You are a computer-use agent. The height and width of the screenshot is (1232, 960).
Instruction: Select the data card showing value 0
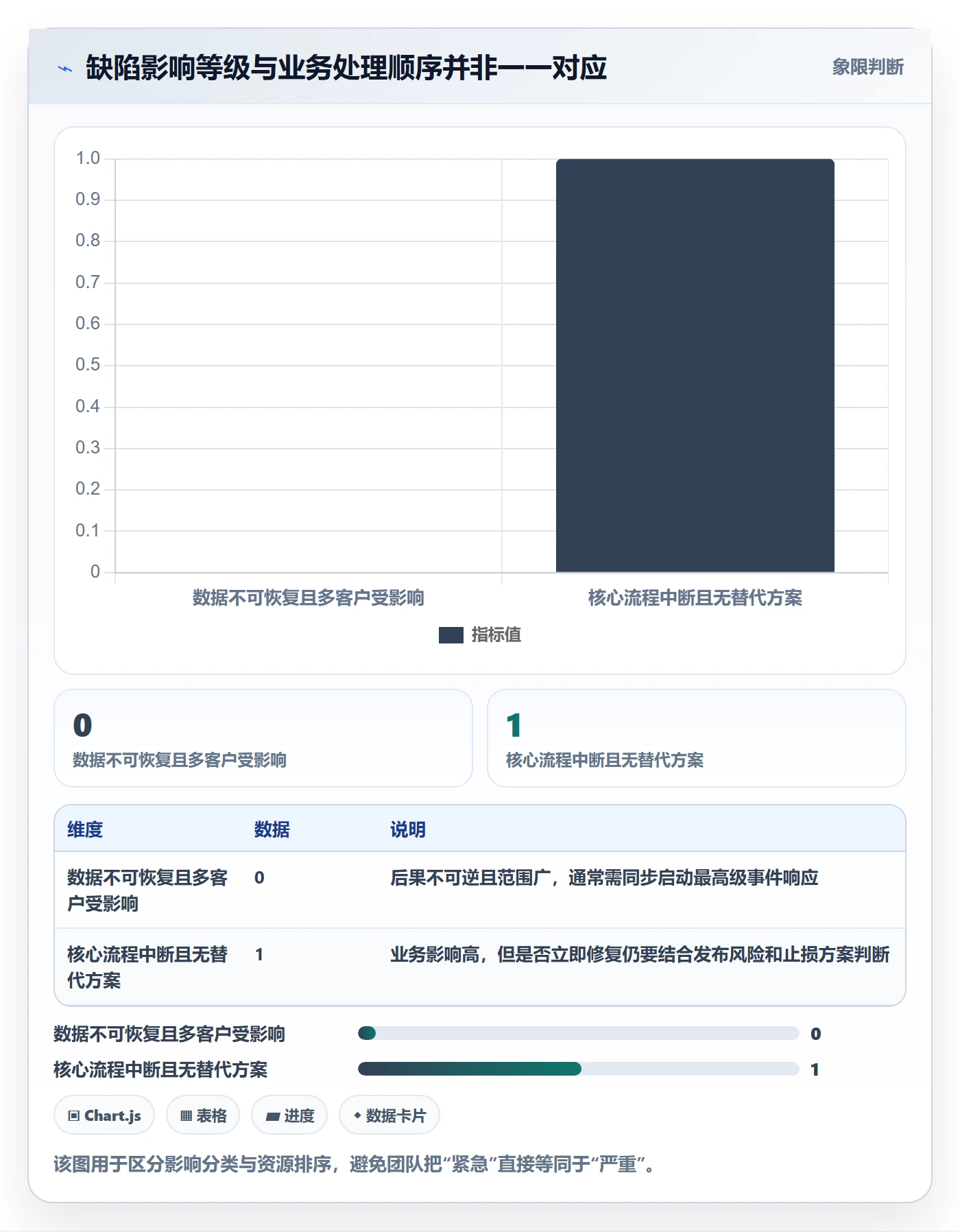[x=263, y=738]
